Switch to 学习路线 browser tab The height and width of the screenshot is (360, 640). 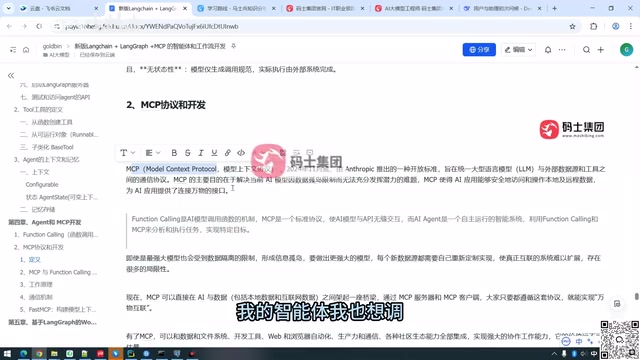coord(236,8)
